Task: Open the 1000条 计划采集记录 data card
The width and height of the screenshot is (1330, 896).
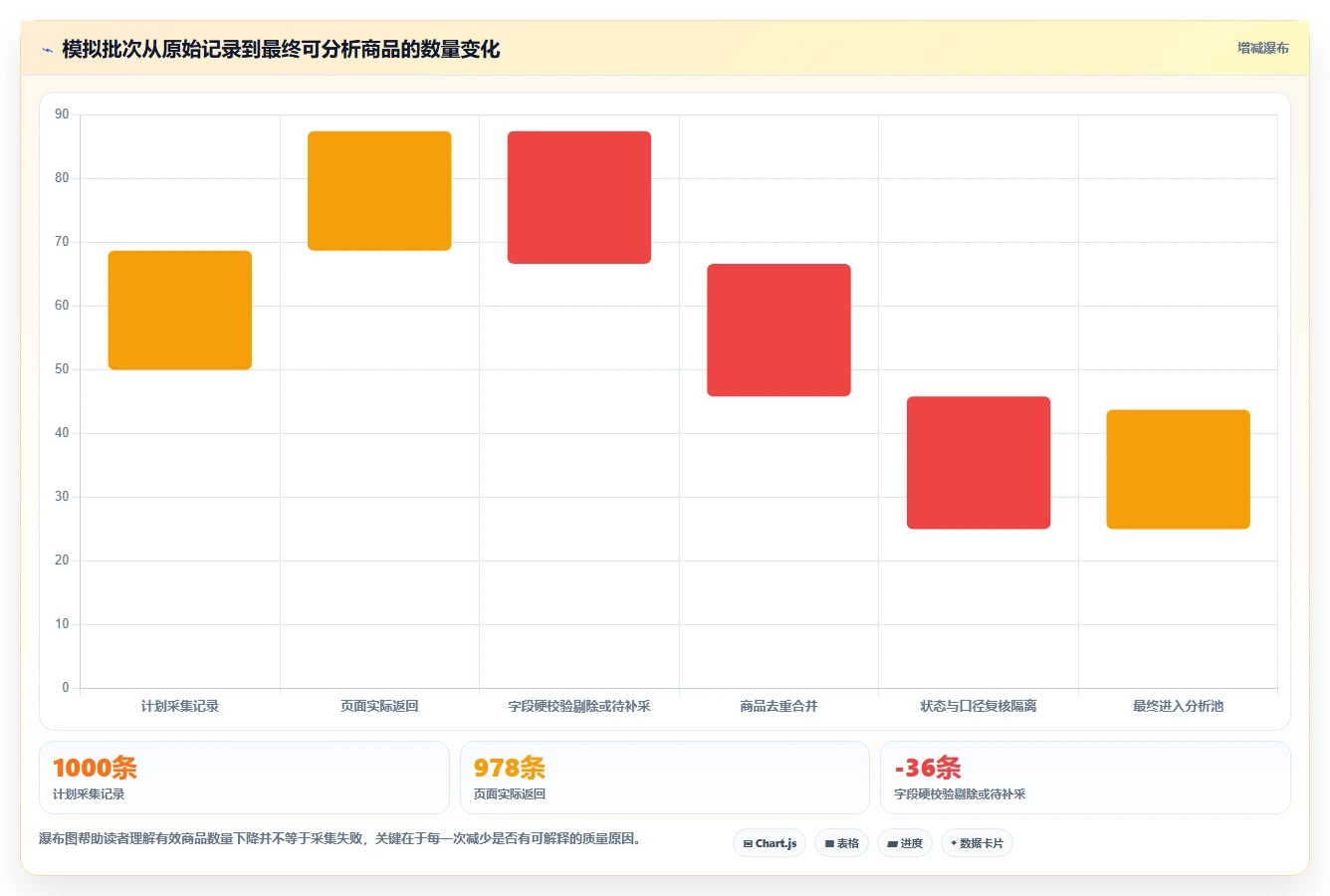Action: point(244,778)
